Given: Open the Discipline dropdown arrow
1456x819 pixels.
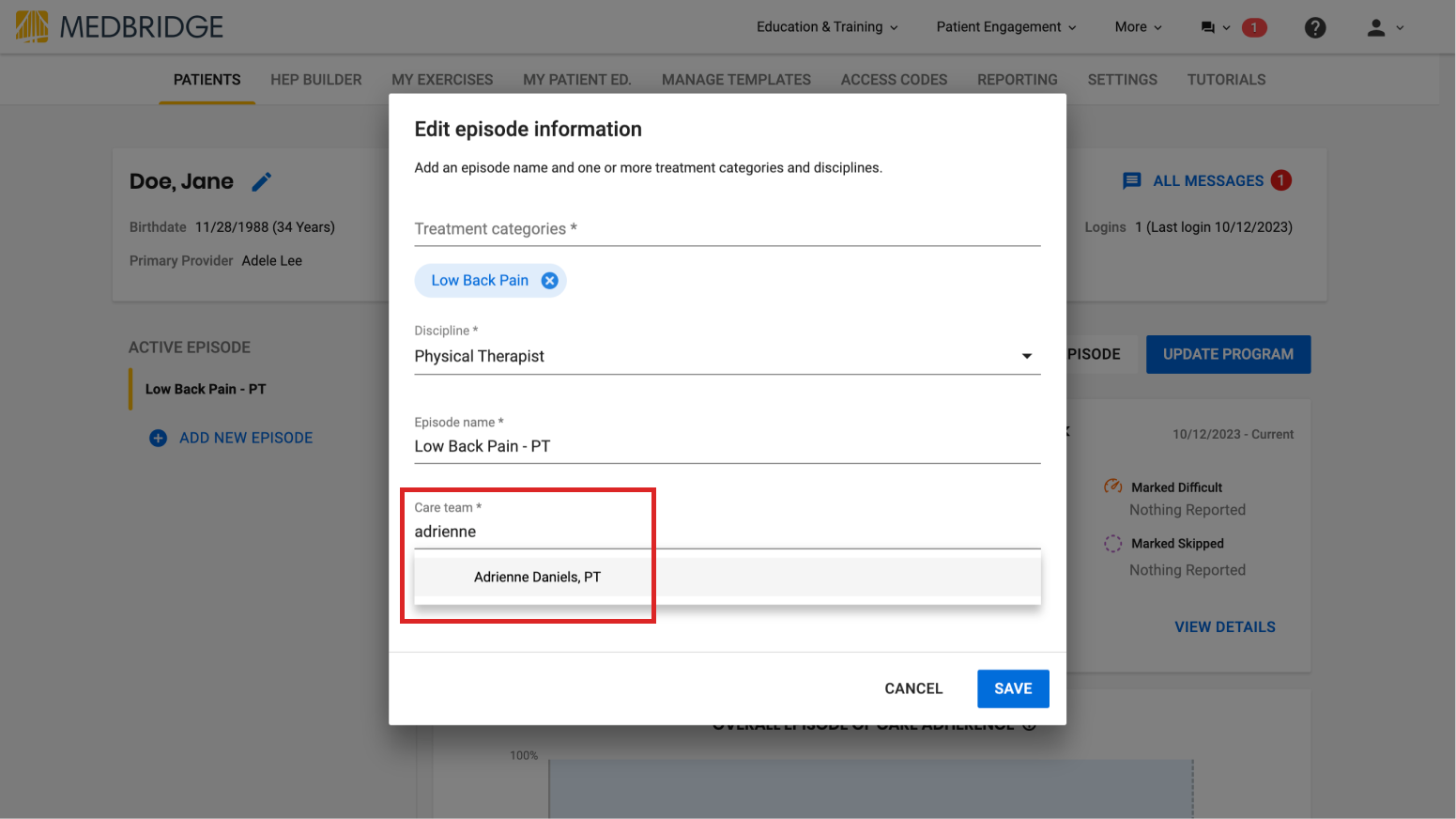Looking at the screenshot, I should pyautogui.click(x=1027, y=356).
